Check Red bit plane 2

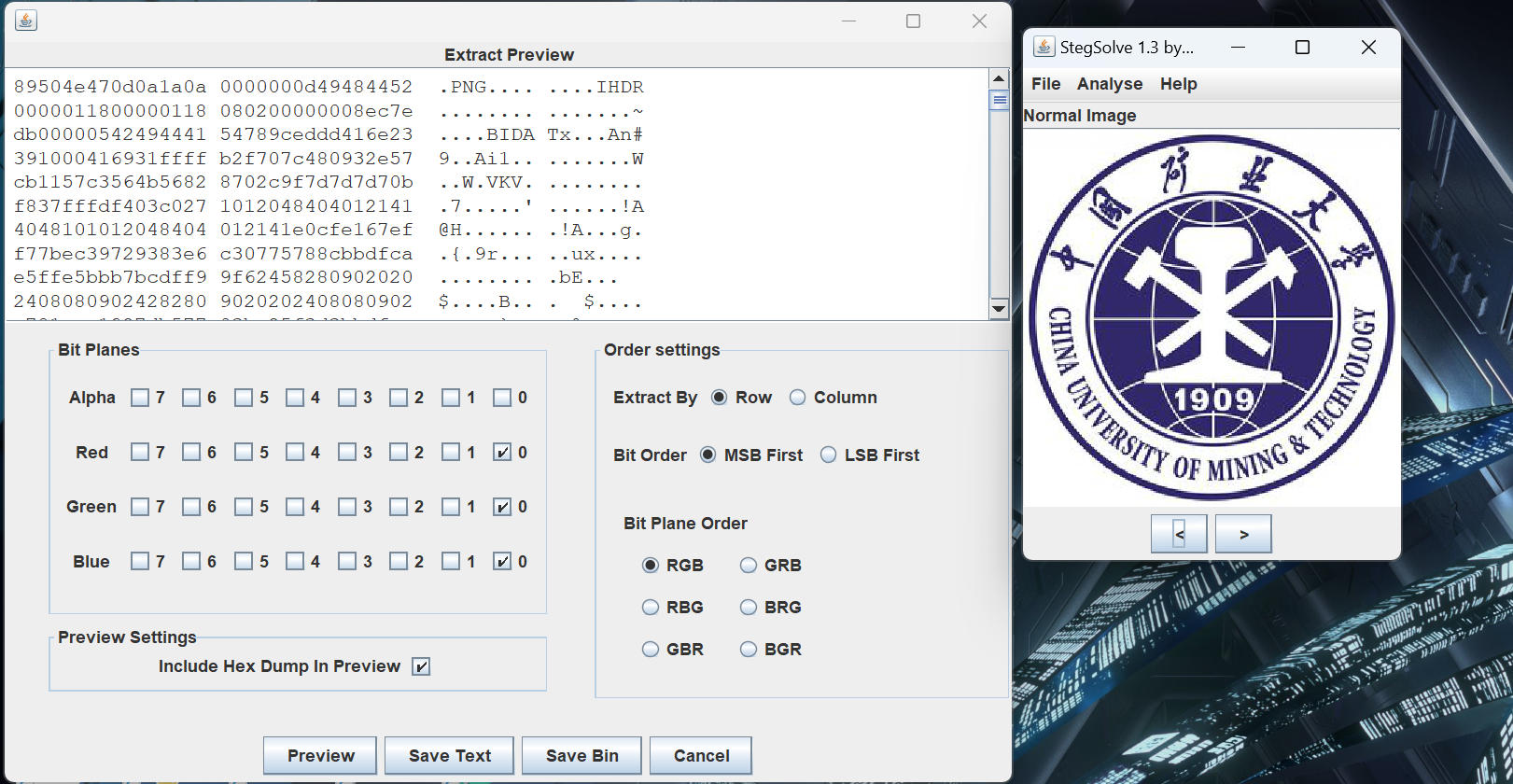[399, 453]
